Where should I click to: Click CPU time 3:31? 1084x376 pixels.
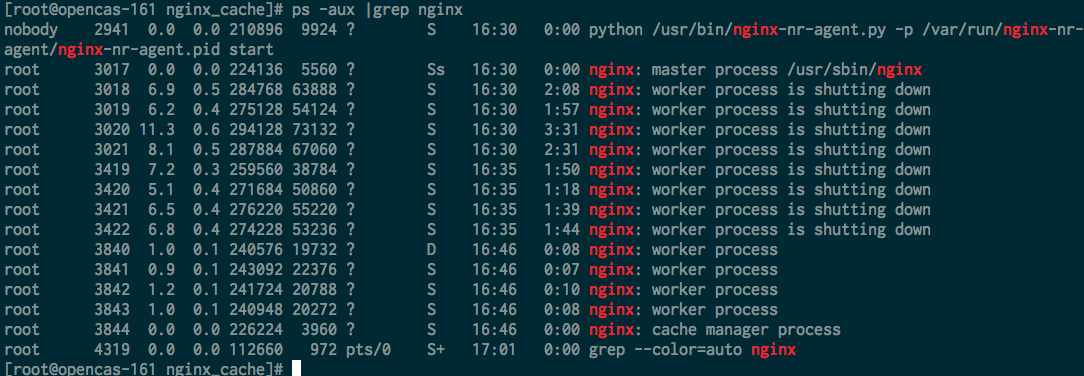point(562,130)
